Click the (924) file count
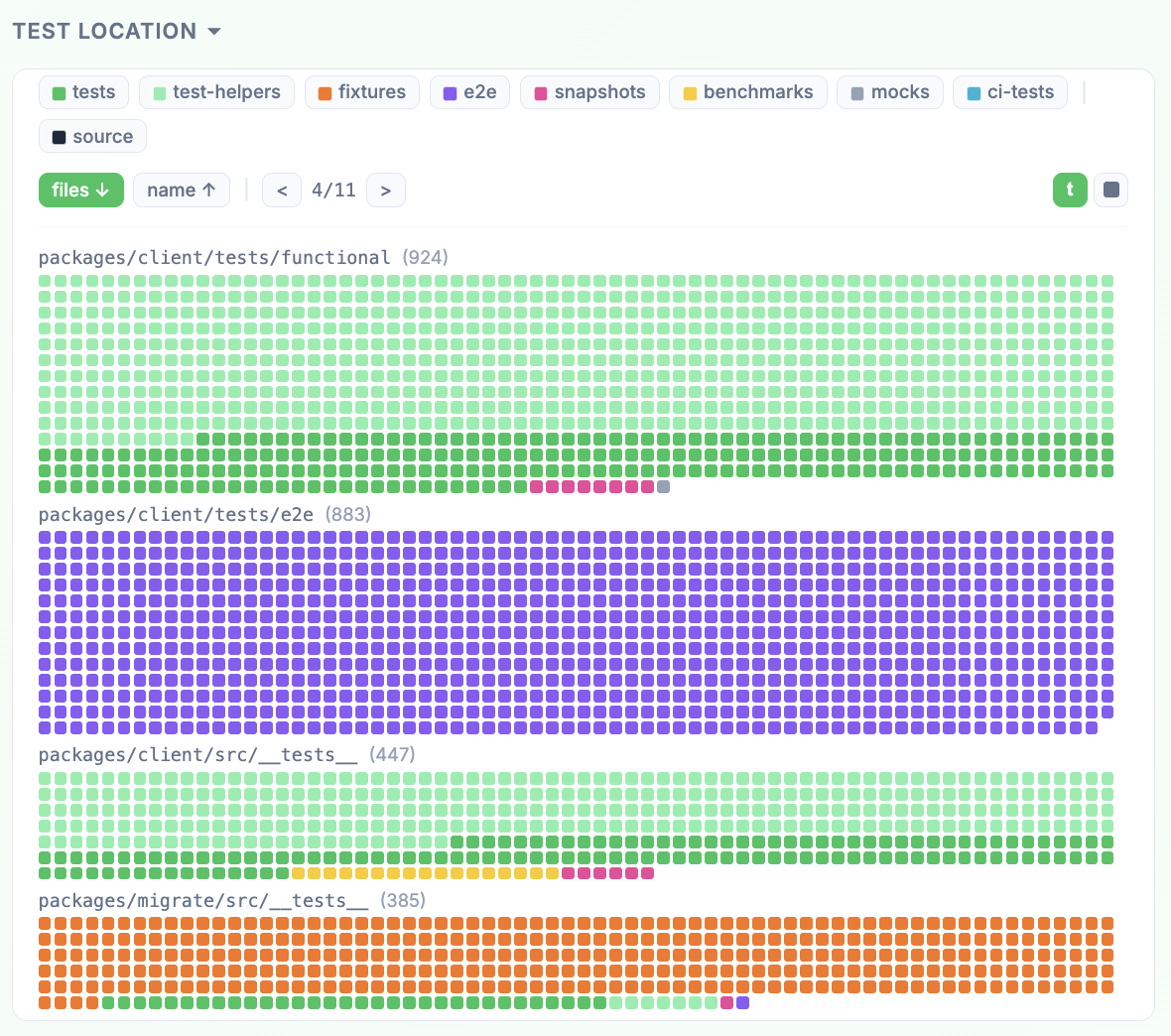The height and width of the screenshot is (1036, 1171). [426, 258]
